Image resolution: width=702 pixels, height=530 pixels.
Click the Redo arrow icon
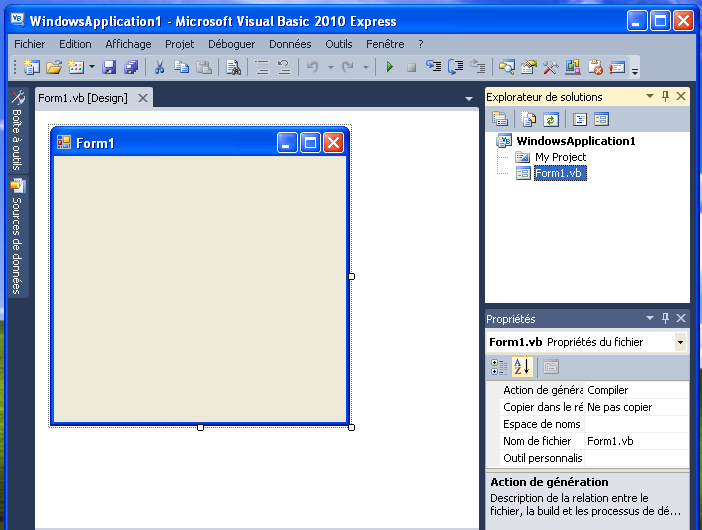pyautogui.click(x=347, y=67)
